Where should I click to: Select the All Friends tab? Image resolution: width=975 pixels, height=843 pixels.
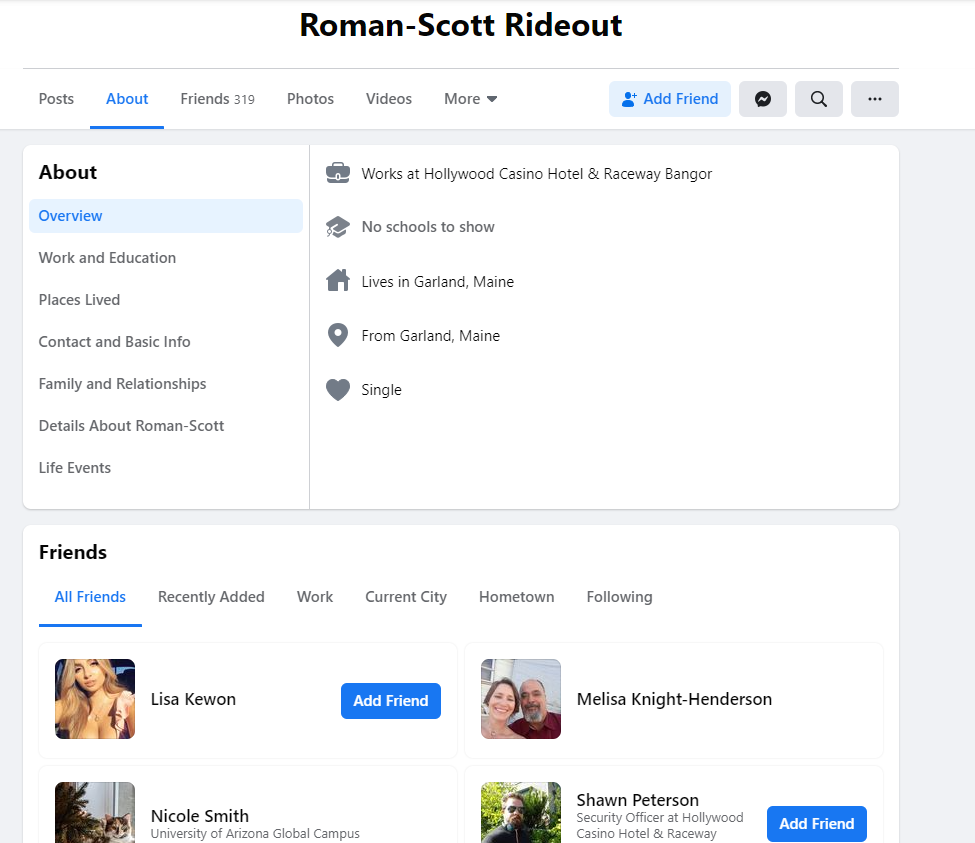90,597
